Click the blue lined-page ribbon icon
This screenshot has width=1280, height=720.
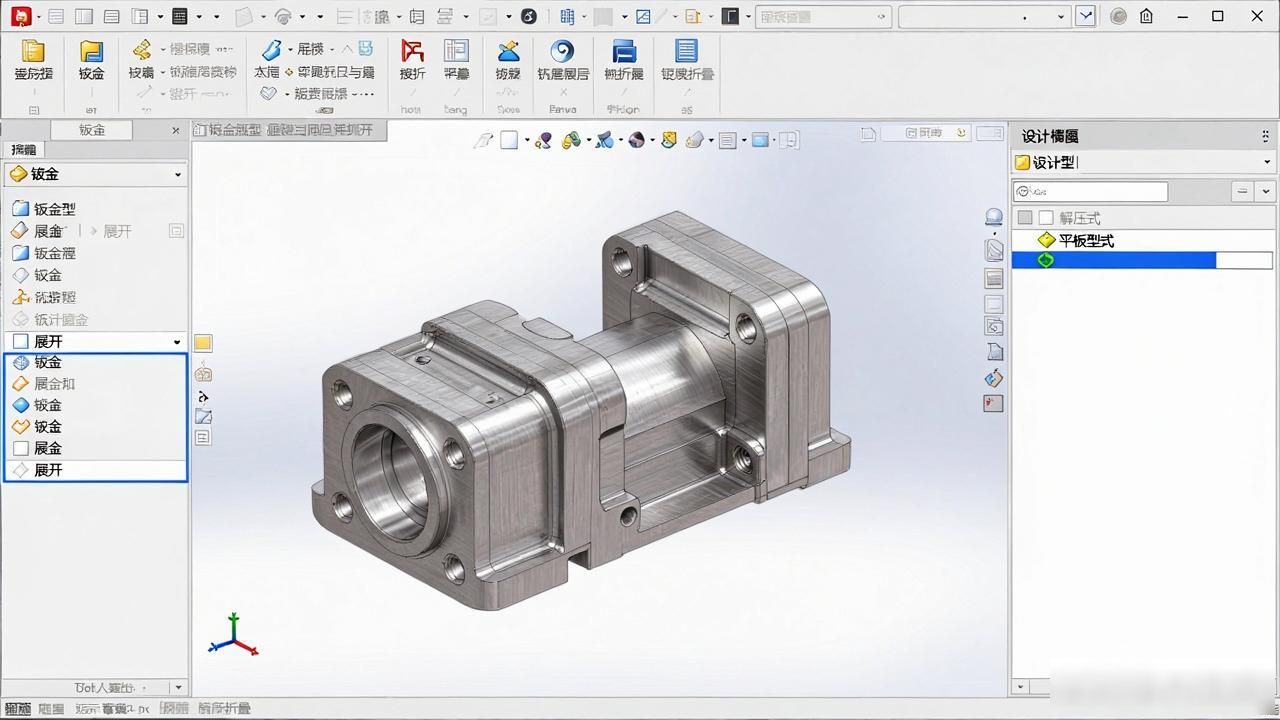pos(686,51)
